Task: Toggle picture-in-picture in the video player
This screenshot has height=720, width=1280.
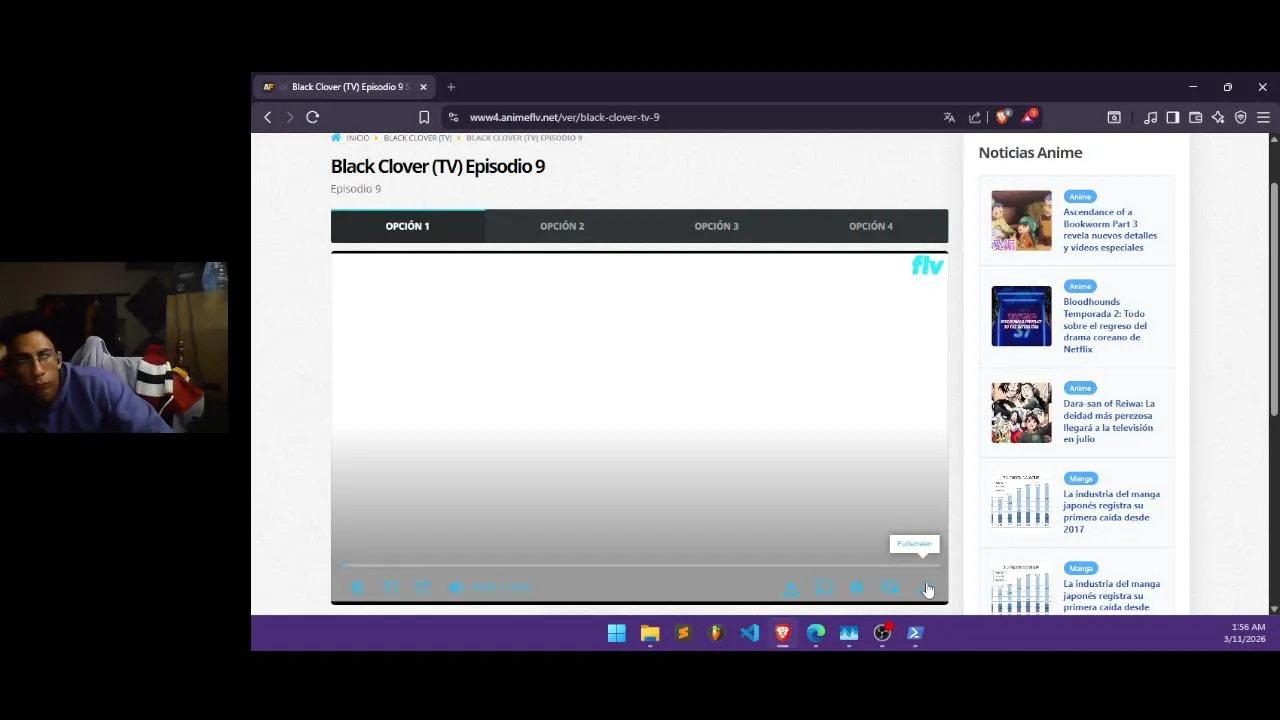Action: [890, 588]
